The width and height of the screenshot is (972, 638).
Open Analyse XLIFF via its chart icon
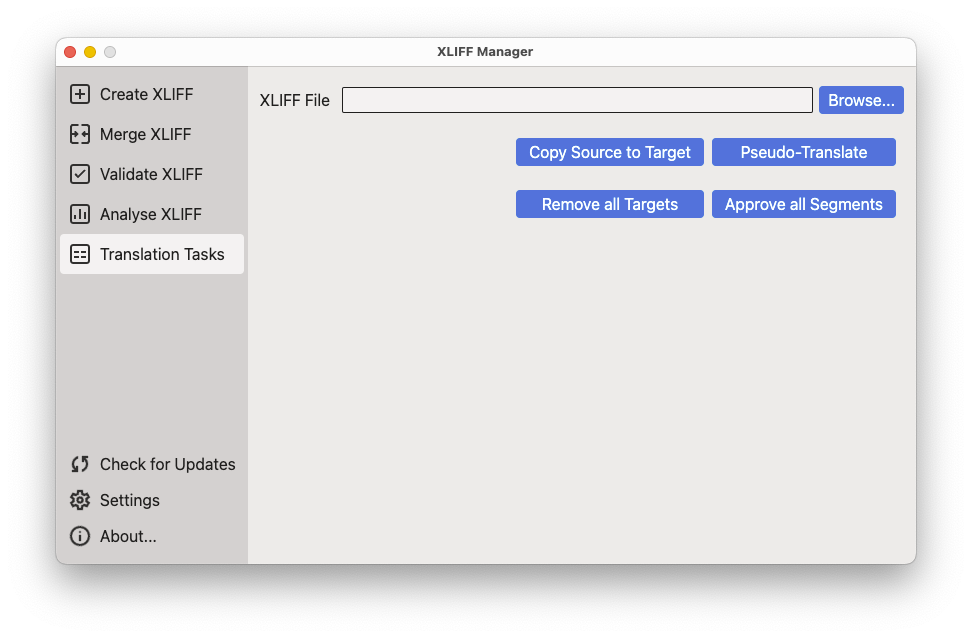(80, 214)
